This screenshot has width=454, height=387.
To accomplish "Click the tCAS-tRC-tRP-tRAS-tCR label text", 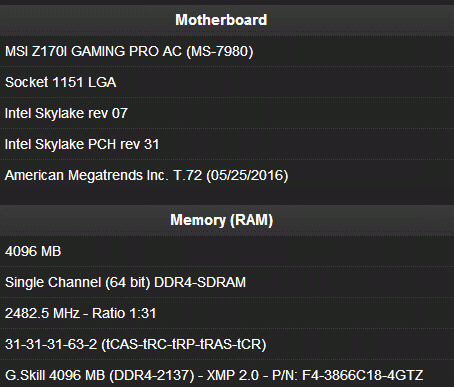I will coord(184,344).
